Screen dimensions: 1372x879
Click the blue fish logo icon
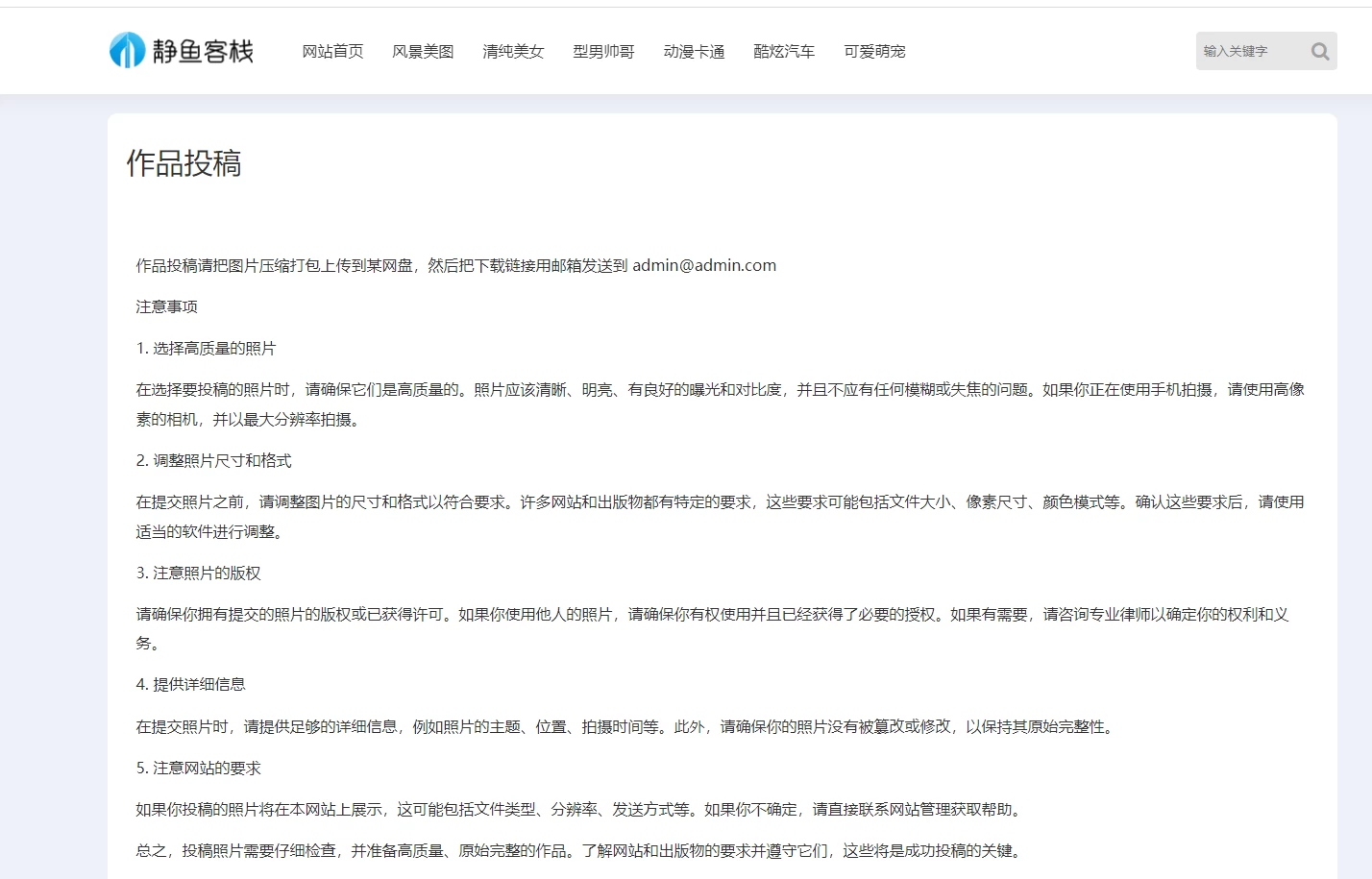tap(127, 51)
